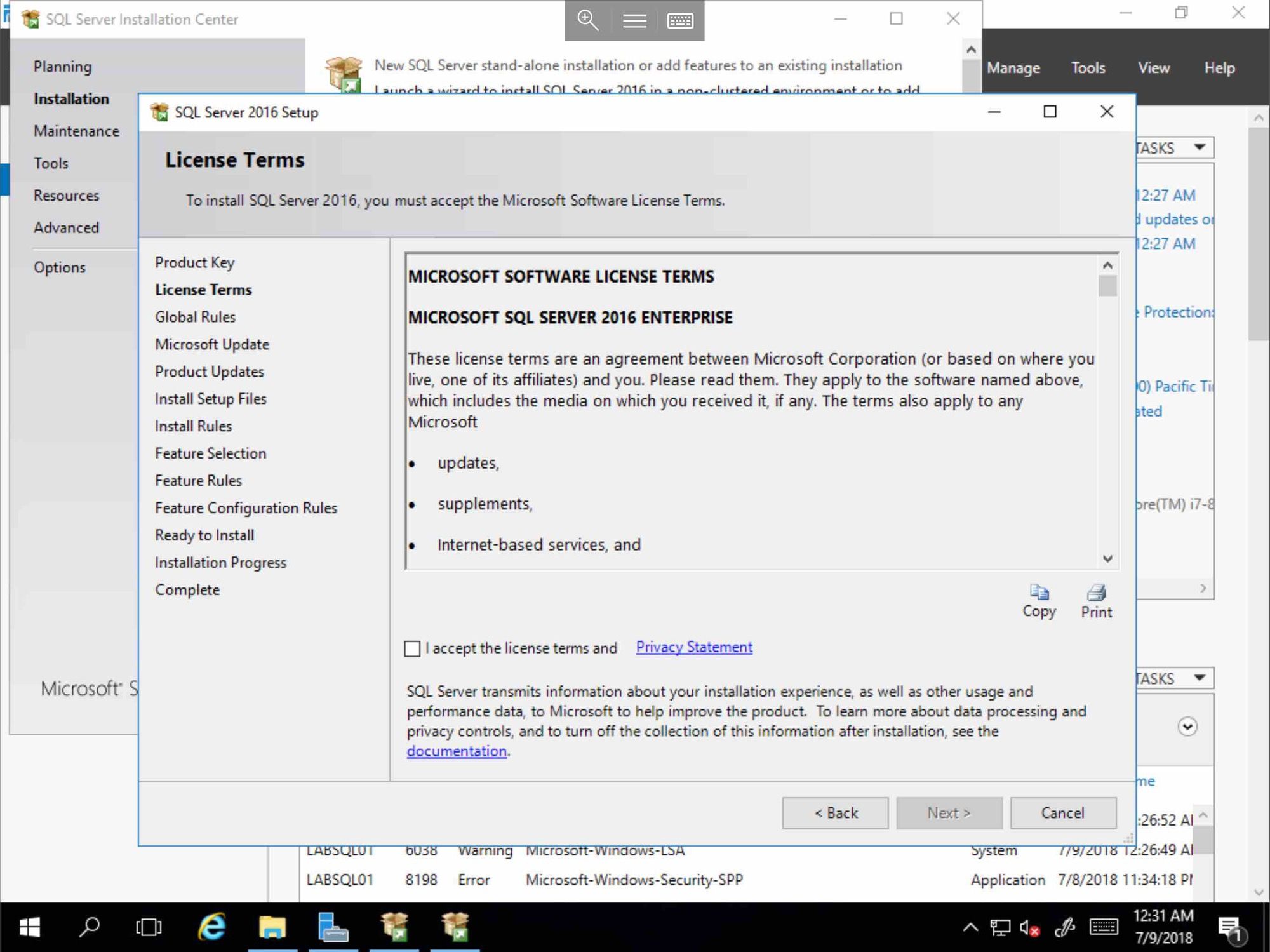Click the Next button
The height and width of the screenshot is (952, 1270).
click(x=949, y=813)
